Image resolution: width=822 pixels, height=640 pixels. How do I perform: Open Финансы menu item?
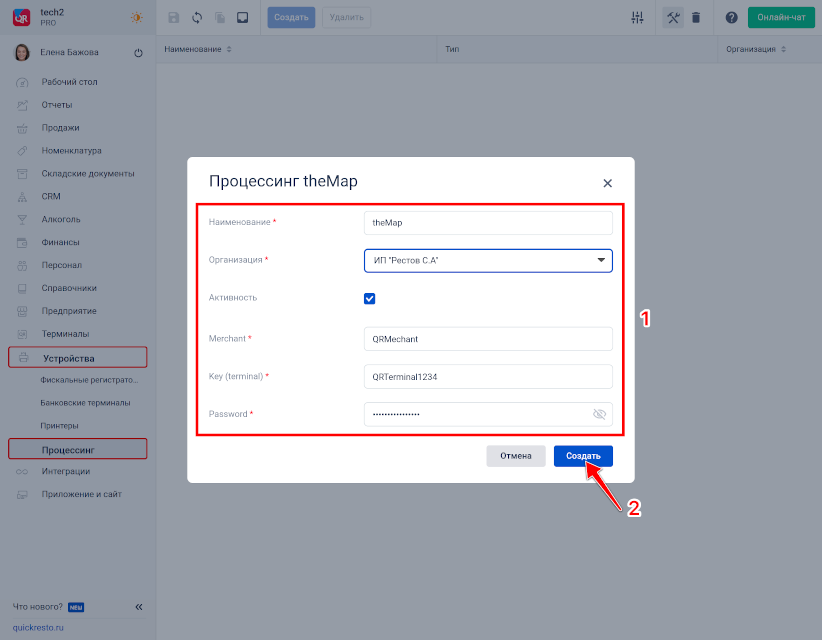60,242
